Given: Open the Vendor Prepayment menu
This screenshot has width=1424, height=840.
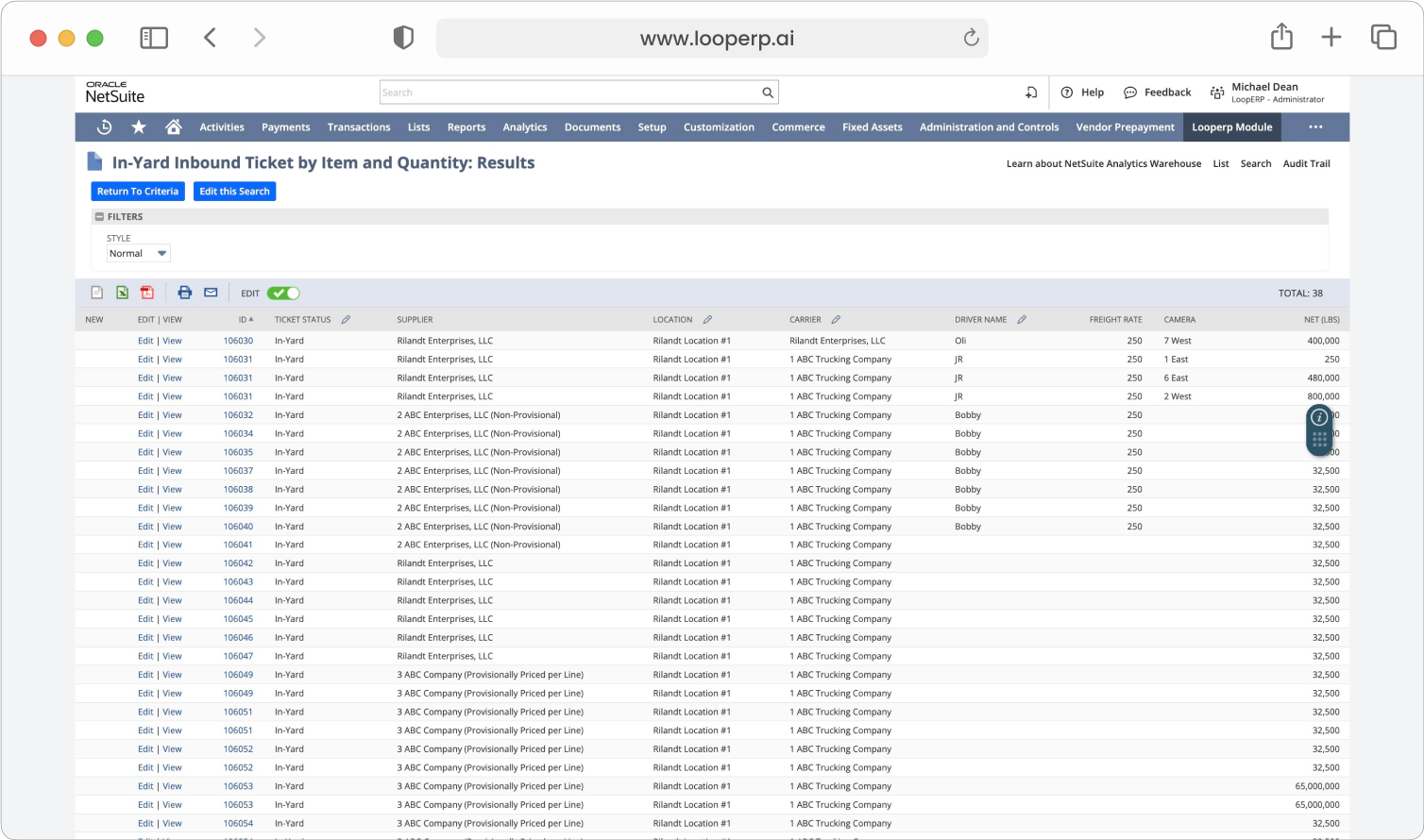Looking at the screenshot, I should [x=1126, y=127].
